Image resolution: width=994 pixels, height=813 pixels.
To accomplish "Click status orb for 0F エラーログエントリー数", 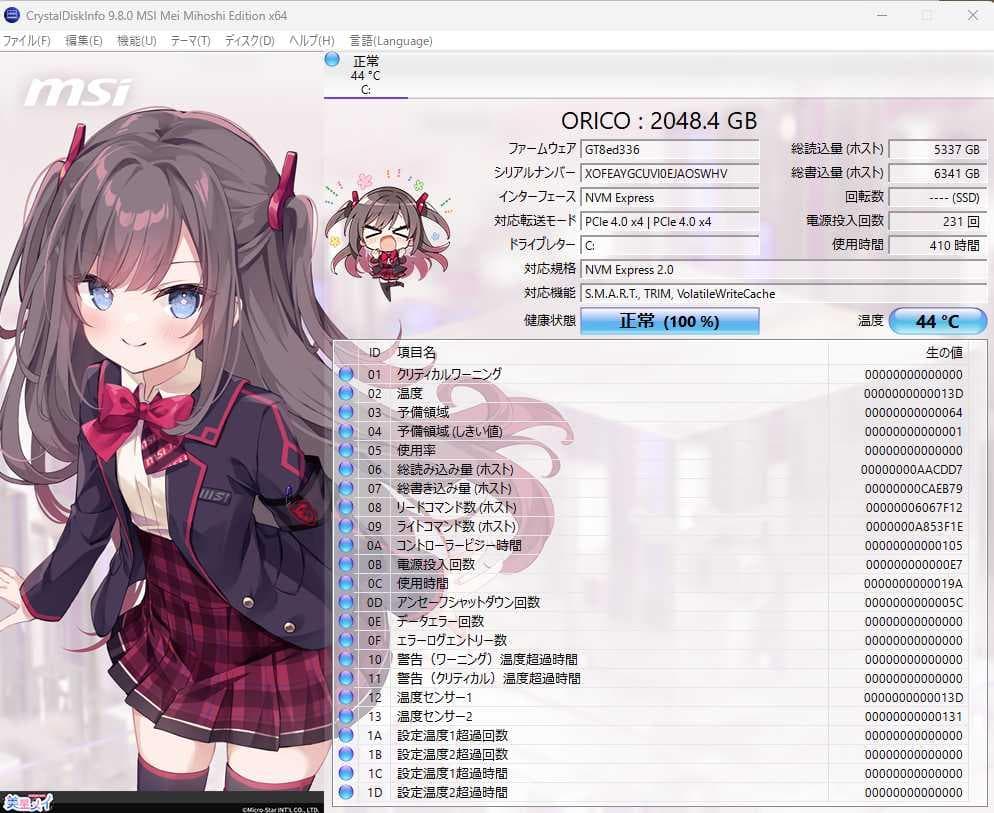I will pyautogui.click(x=346, y=641).
